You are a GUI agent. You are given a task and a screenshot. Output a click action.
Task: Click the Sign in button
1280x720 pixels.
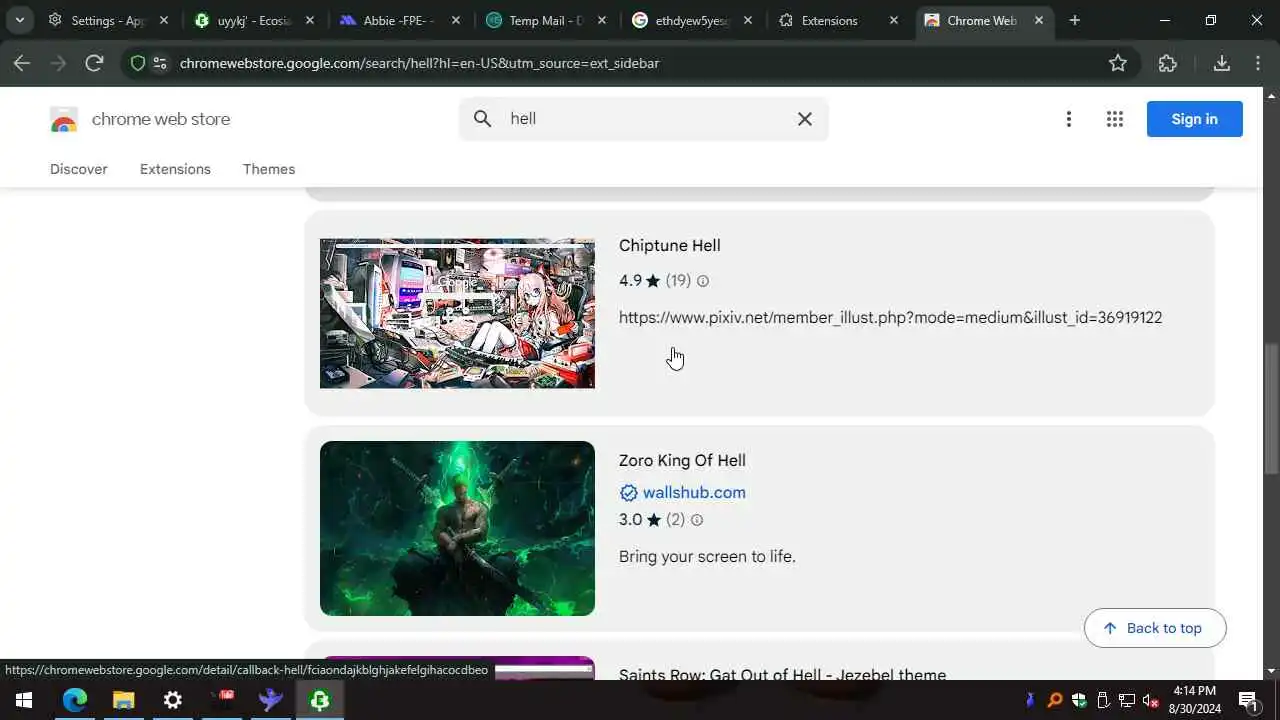pos(1195,119)
